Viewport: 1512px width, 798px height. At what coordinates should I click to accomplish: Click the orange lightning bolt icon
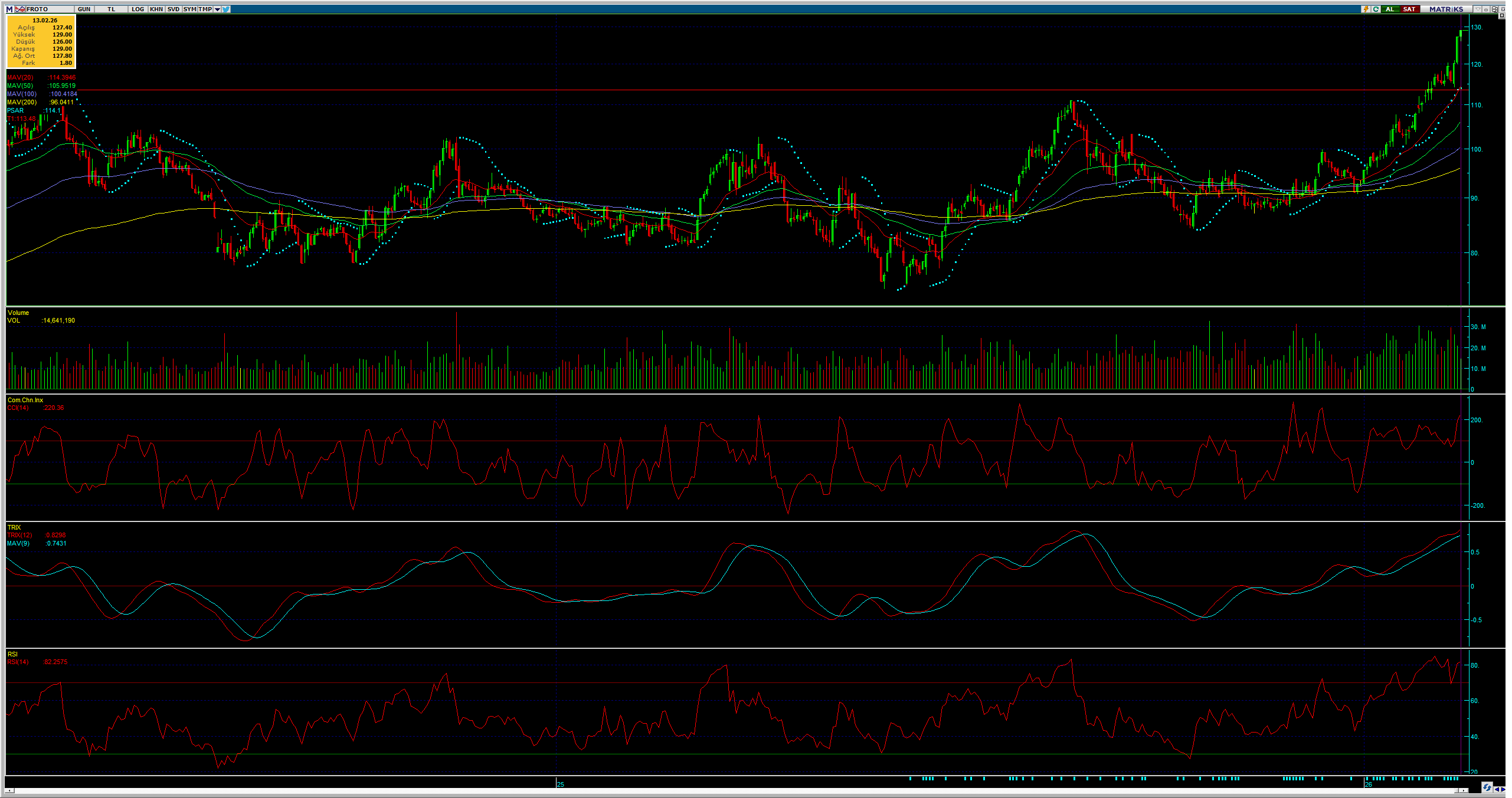pyautogui.click(x=1366, y=9)
